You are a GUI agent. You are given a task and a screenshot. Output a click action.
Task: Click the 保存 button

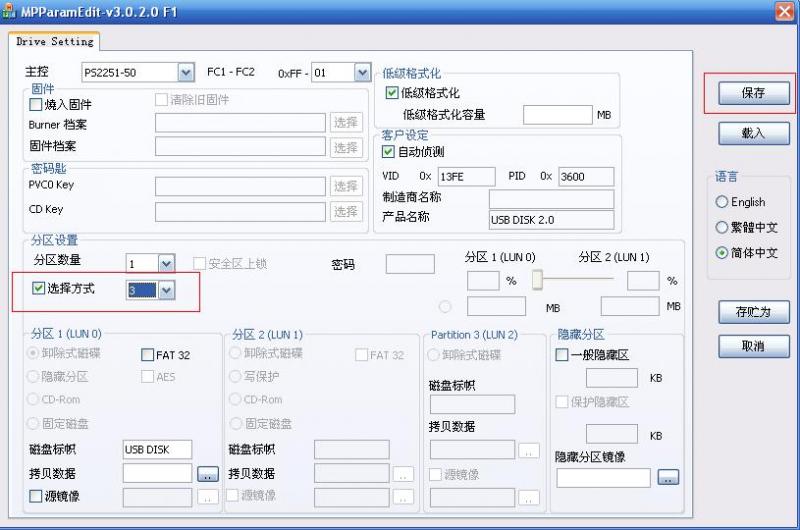(753, 93)
